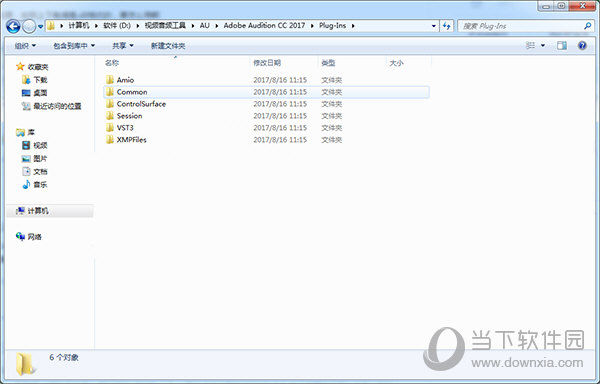This screenshot has width=600, height=384.
Task: Click the ControlSurface folder name
Action: tap(141, 104)
